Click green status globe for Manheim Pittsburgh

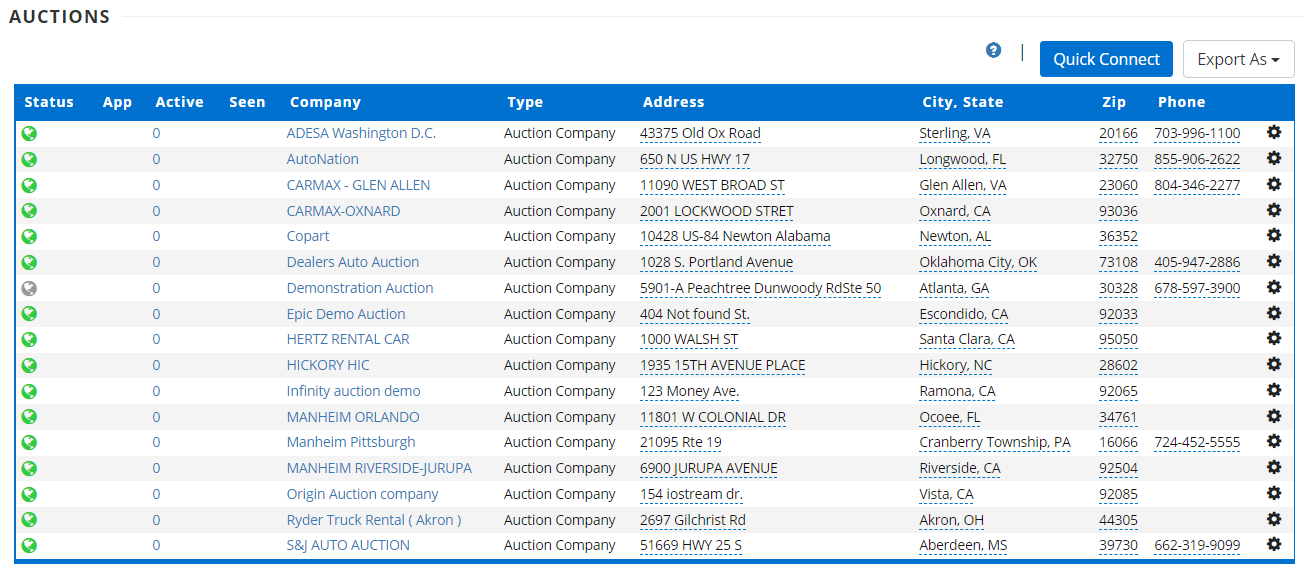tap(29, 442)
